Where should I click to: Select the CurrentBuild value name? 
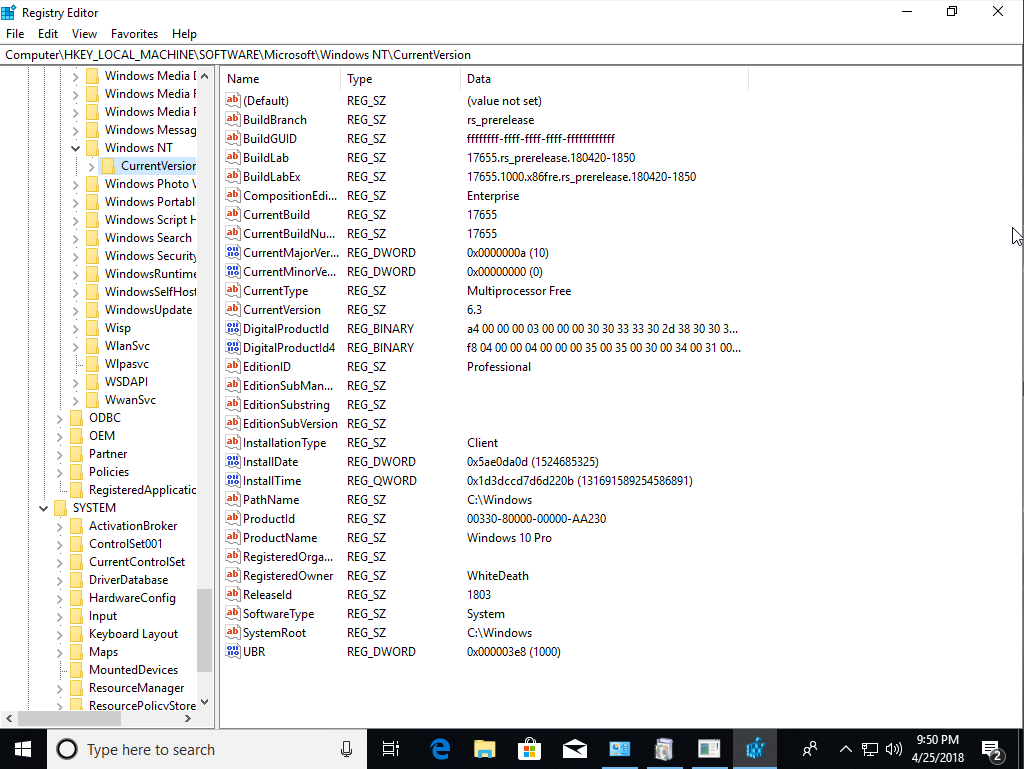point(276,215)
